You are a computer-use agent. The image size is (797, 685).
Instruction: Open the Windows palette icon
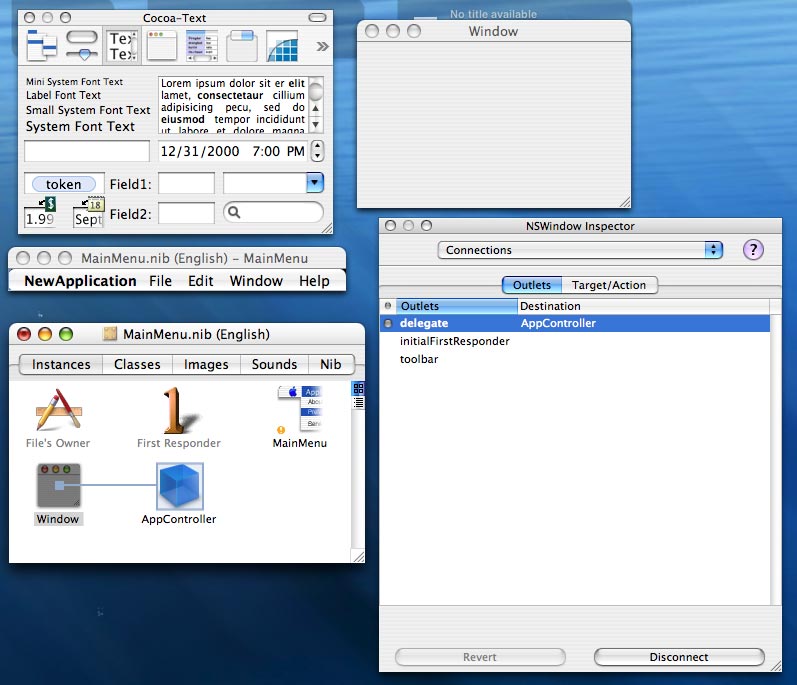pos(162,46)
